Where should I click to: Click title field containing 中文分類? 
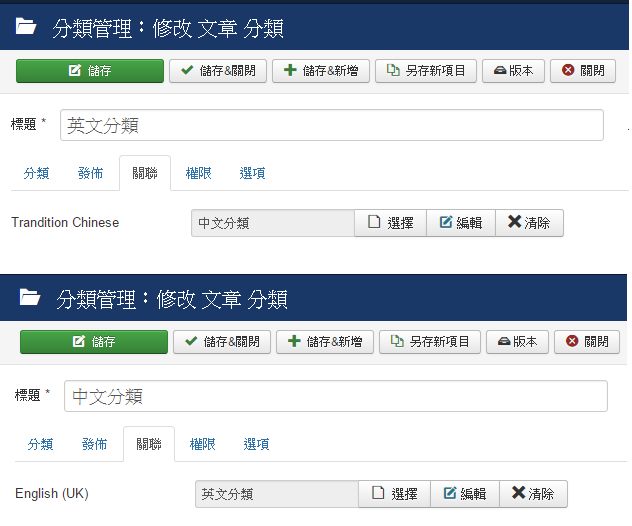tap(335, 396)
